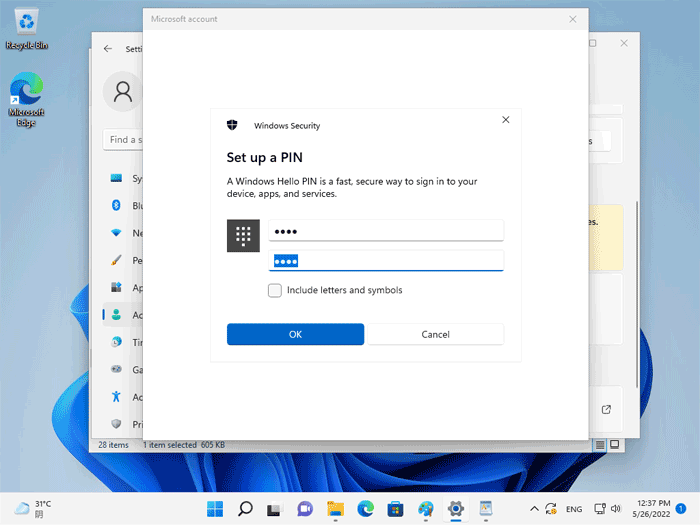Open Apps category icon in Settings
The width and height of the screenshot is (700, 525).
click(x=116, y=288)
